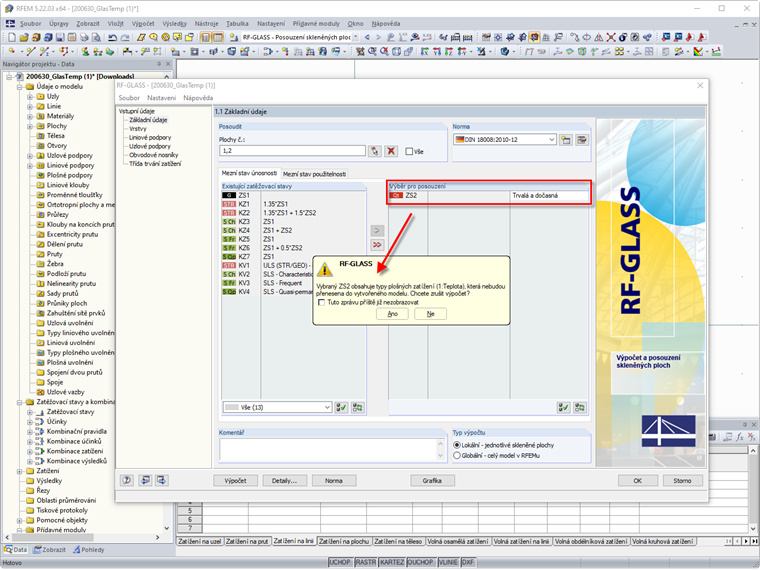Screen dimensions: 760x570
Task: Expand the Kombinace výsledků tree node
Action: tap(30, 461)
